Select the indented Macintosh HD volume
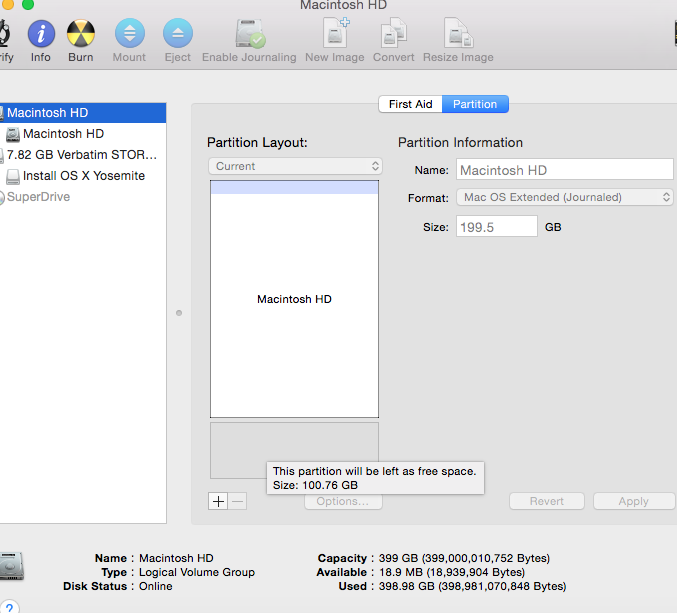This screenshot has width=677, height=613. point(83,134)
